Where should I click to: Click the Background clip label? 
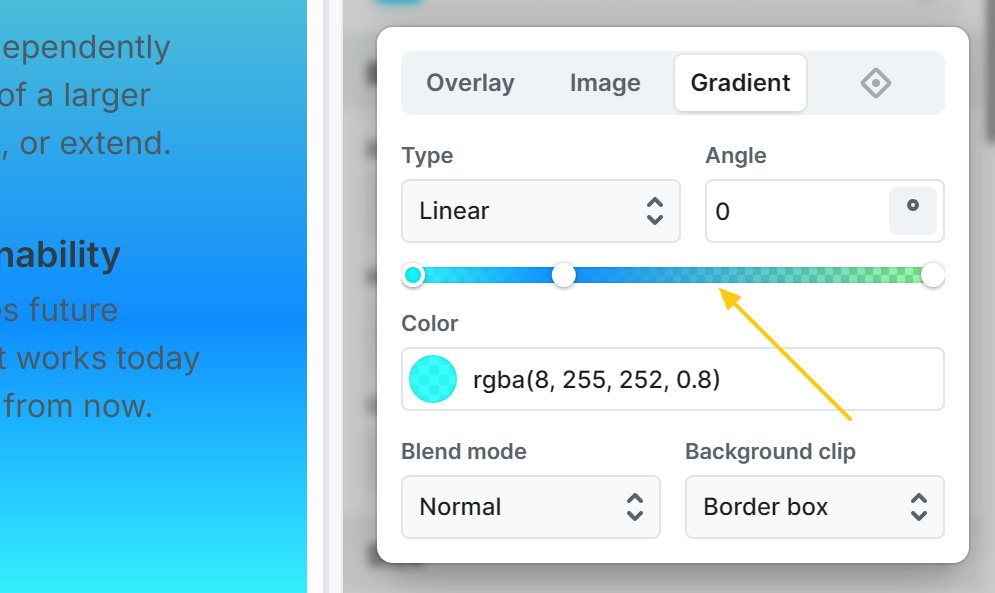click(x=770, y=452)
